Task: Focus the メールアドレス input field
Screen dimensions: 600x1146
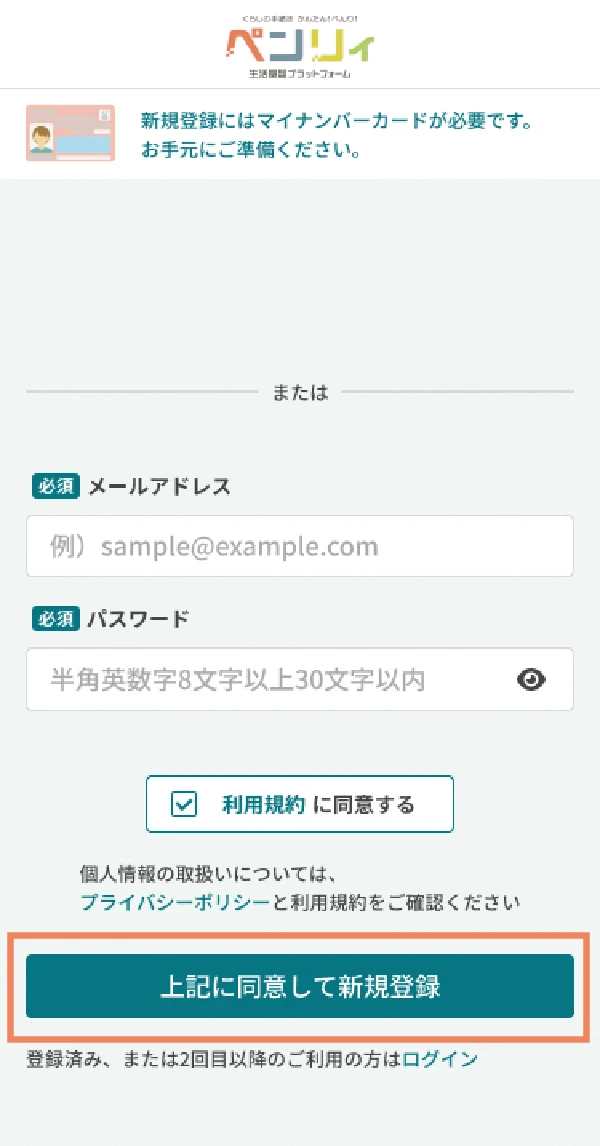Action: 300,546
